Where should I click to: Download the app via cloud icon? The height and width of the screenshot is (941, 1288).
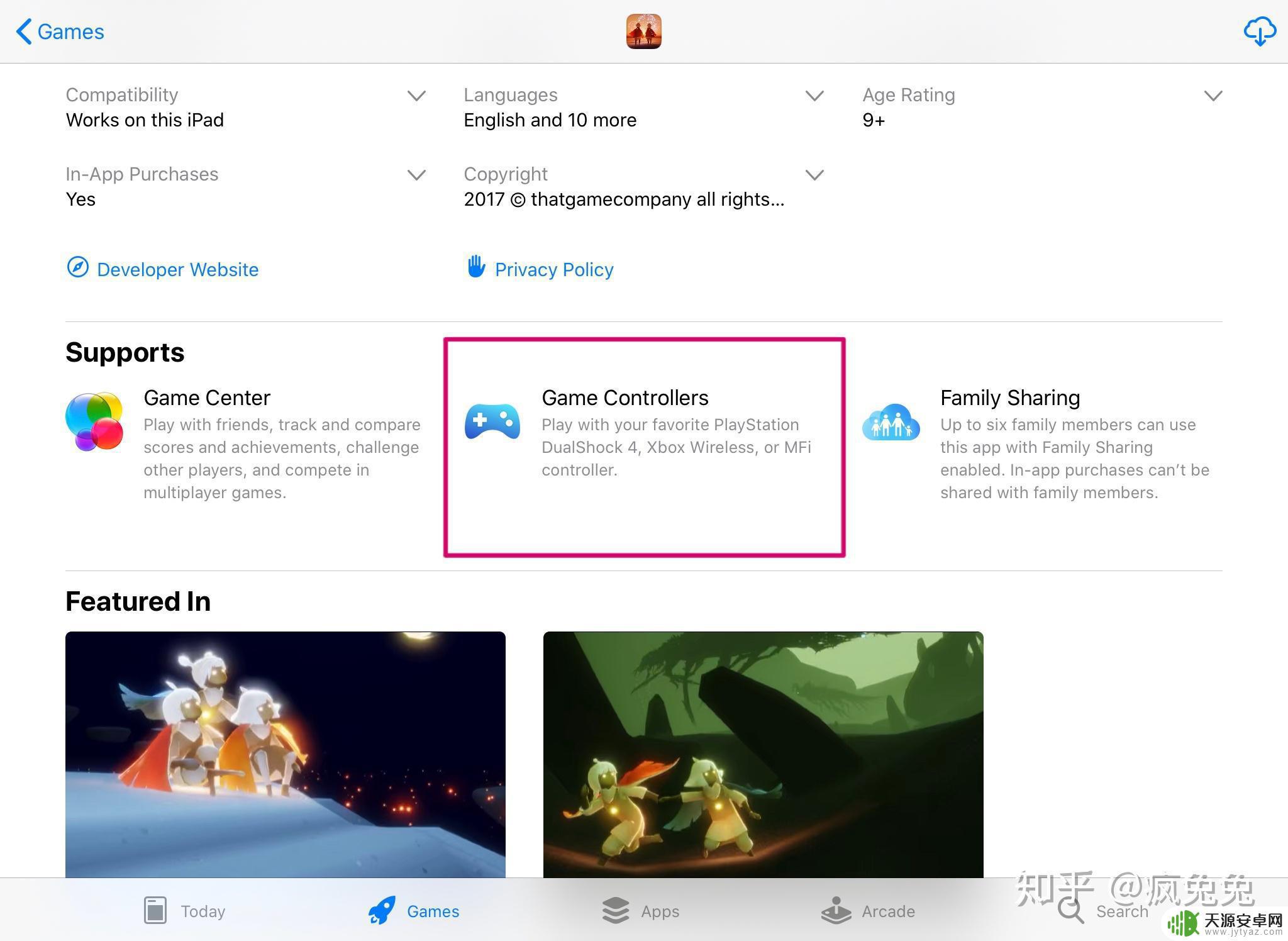[x=1260, y=31]
